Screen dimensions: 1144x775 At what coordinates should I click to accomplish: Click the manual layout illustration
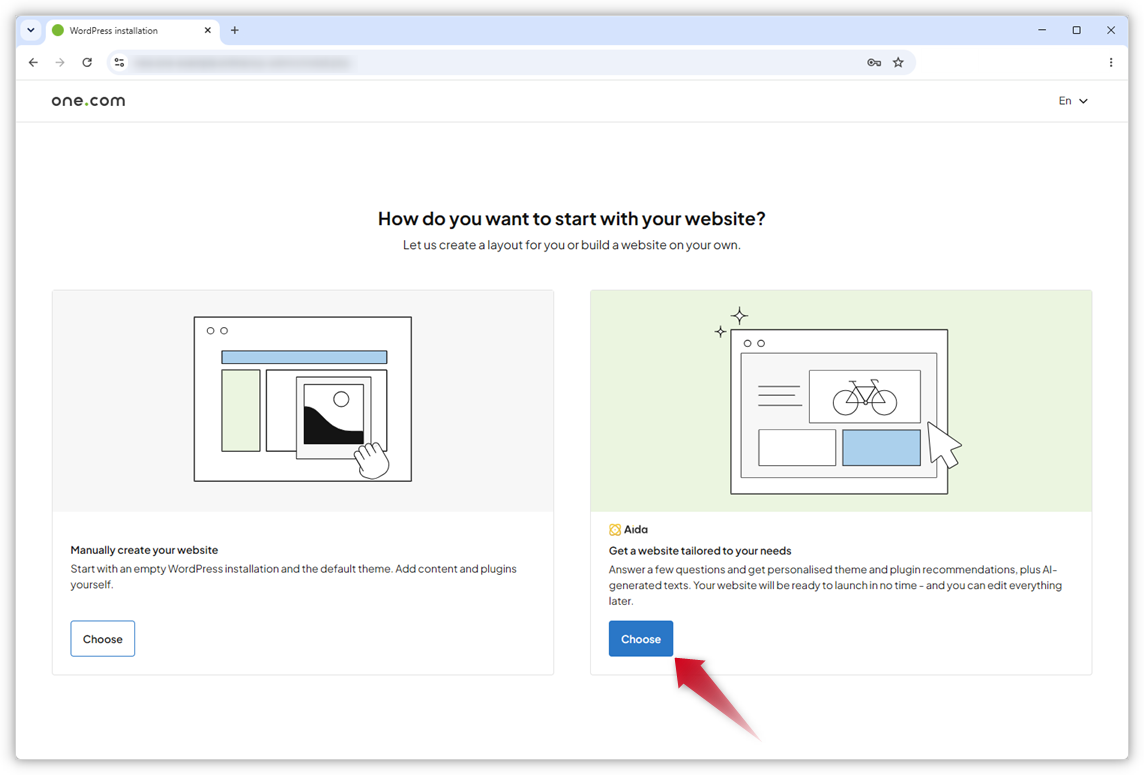(303, 399)
